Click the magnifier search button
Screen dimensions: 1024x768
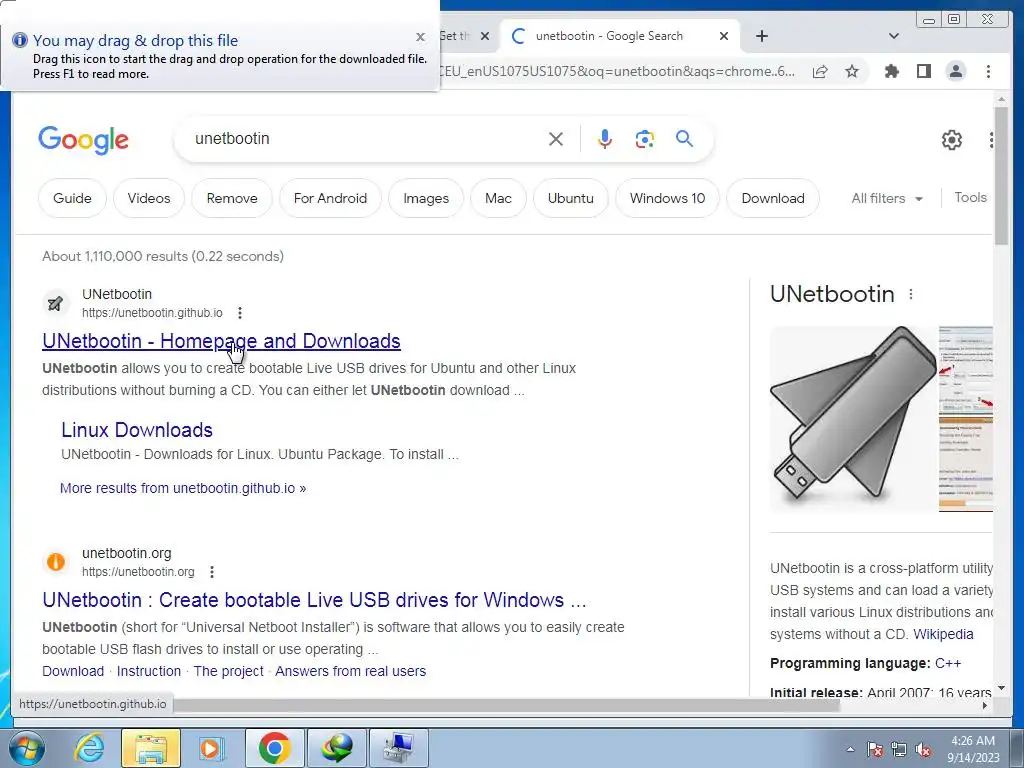click(x=684, y=138)
